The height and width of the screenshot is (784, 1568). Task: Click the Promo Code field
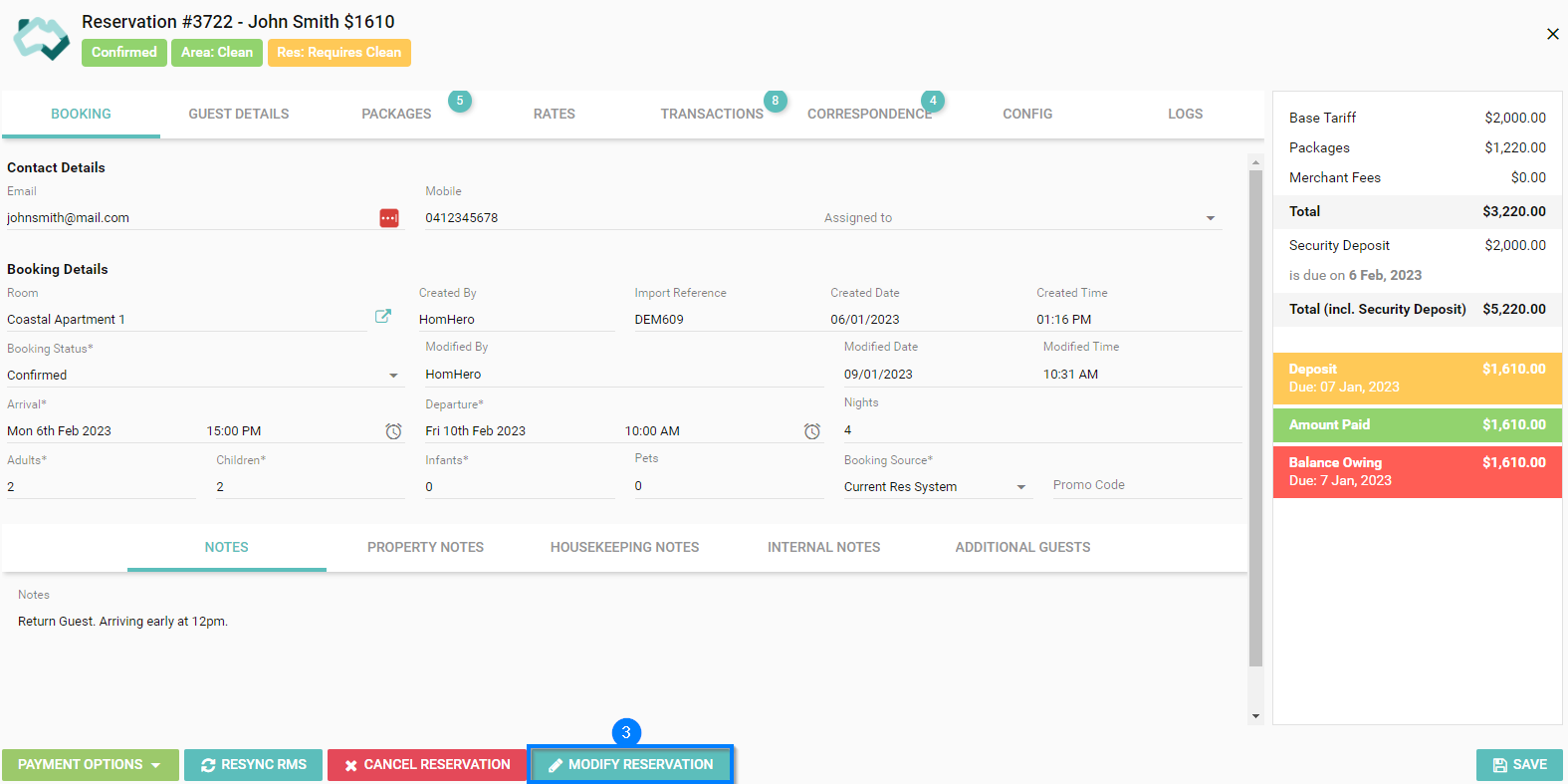pos(1147,485)
